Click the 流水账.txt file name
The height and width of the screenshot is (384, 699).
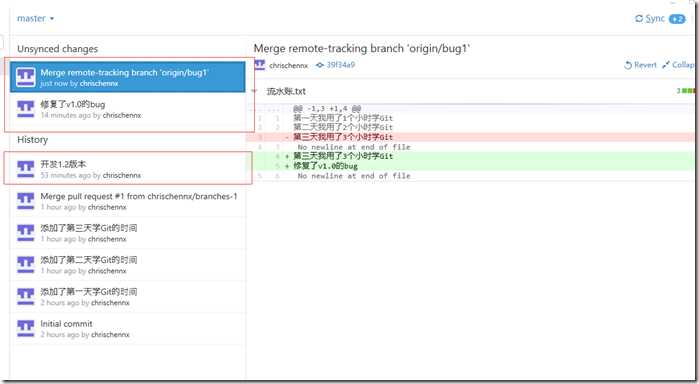point(286,91)
